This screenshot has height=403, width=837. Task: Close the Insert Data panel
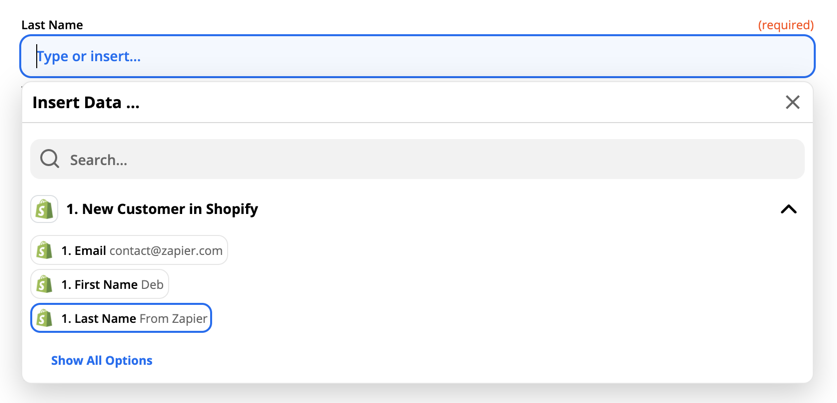pos(792,102)
